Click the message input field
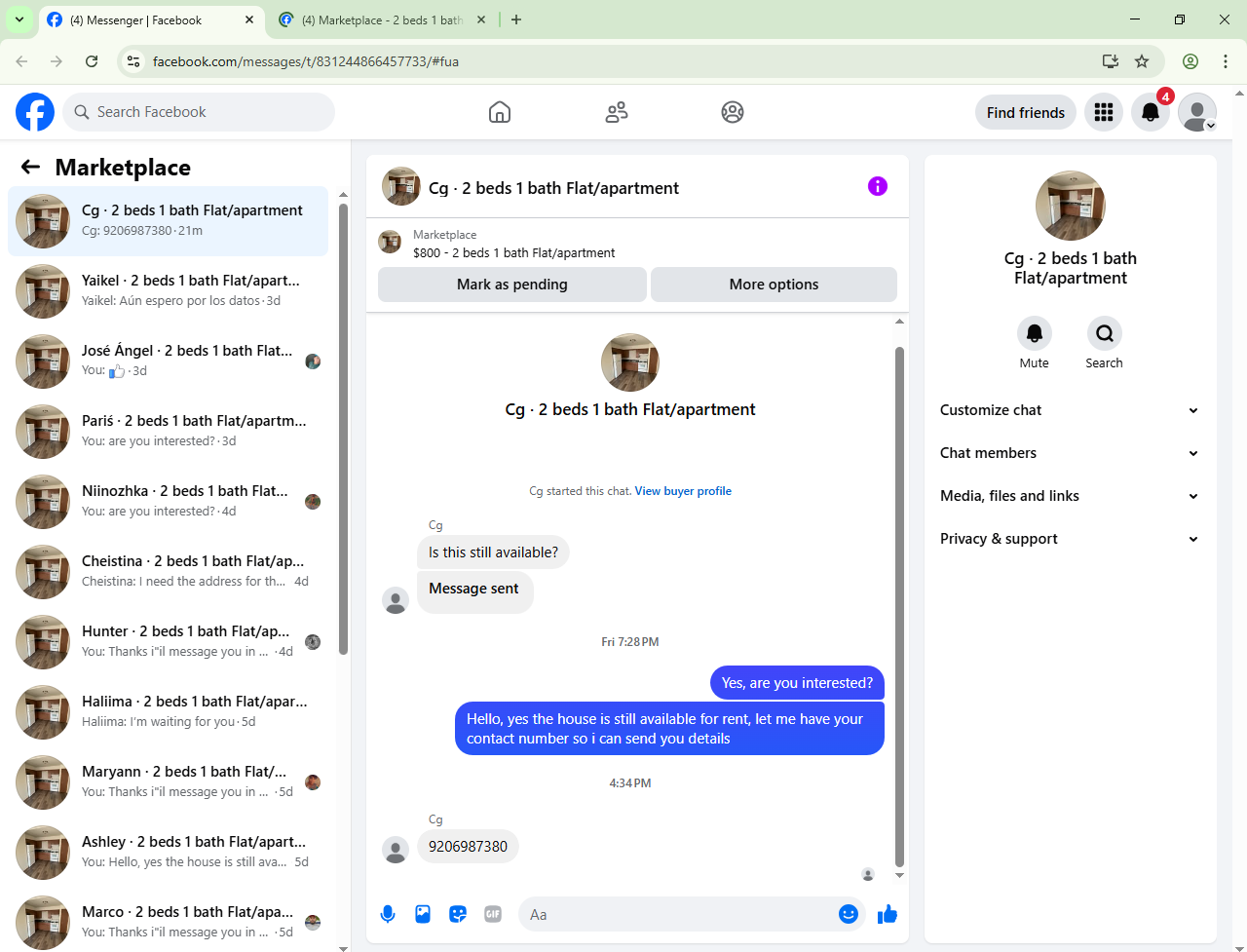Screen dimensions: 1247x952 click(682, 914)
